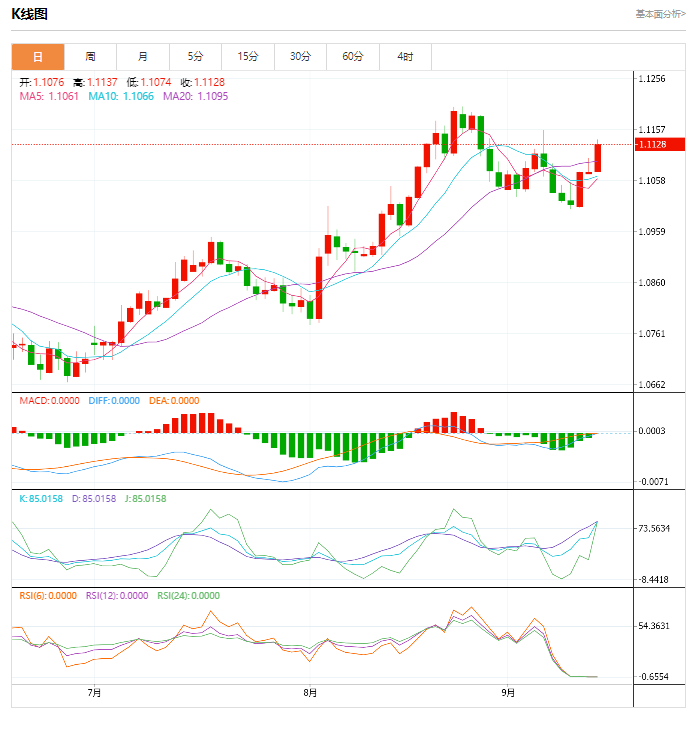
Task: Click the -0.6554 RSI axis label
Action: pyautogui.click(x=653, y=676)
